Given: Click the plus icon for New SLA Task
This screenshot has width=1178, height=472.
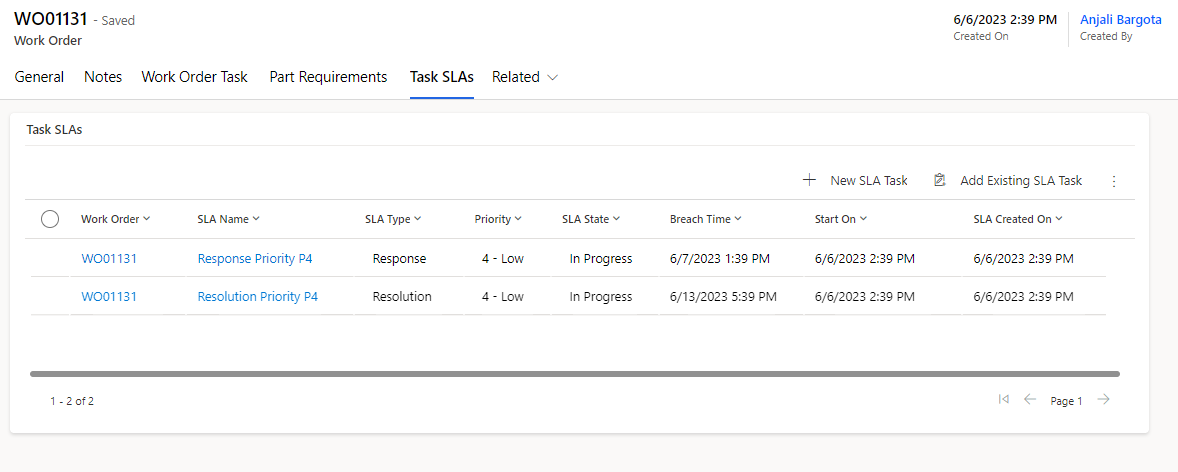Looking at the screenshot, I should (809, 181).
